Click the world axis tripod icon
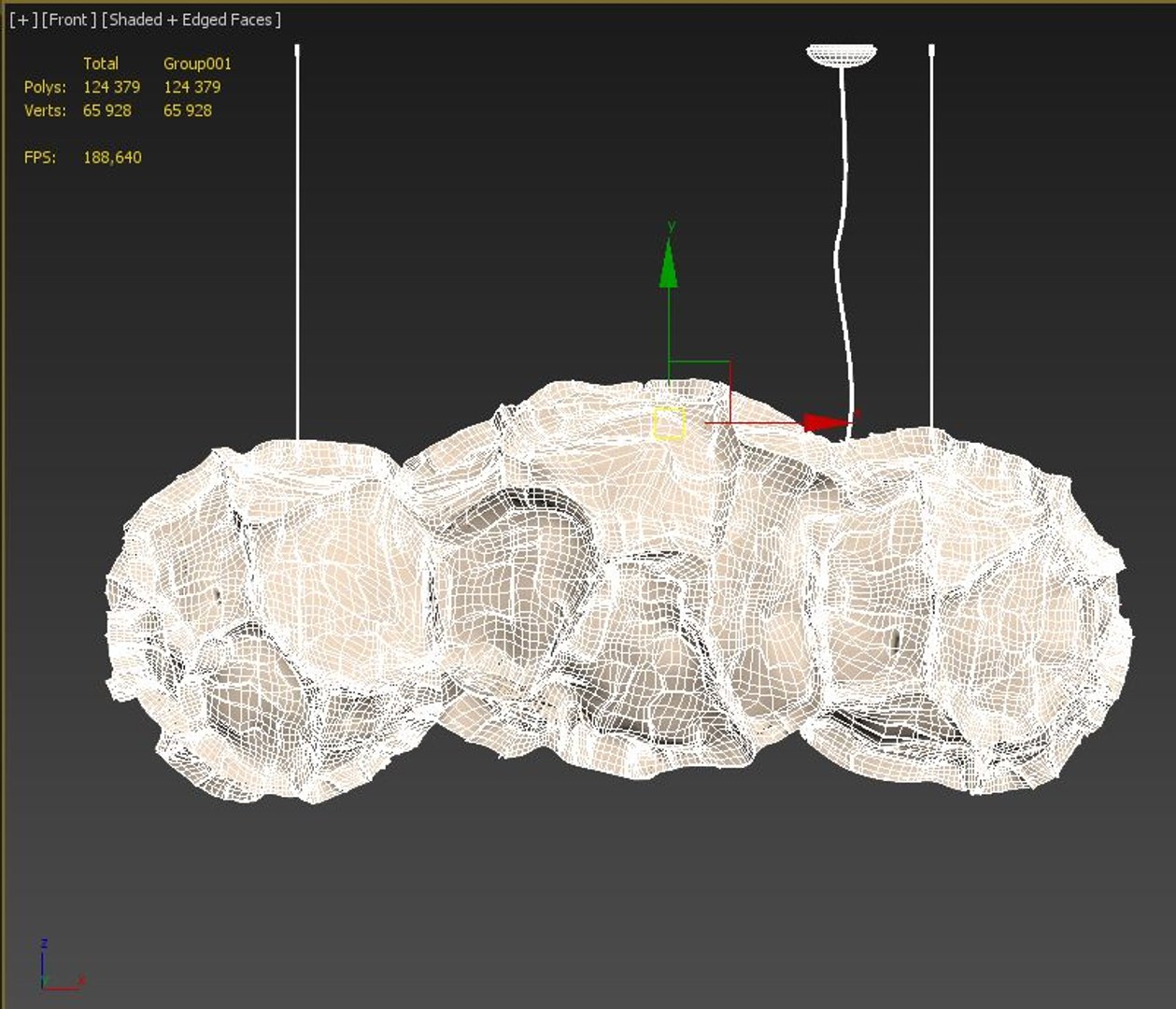1176x1009 pixels. coord(61,965)
